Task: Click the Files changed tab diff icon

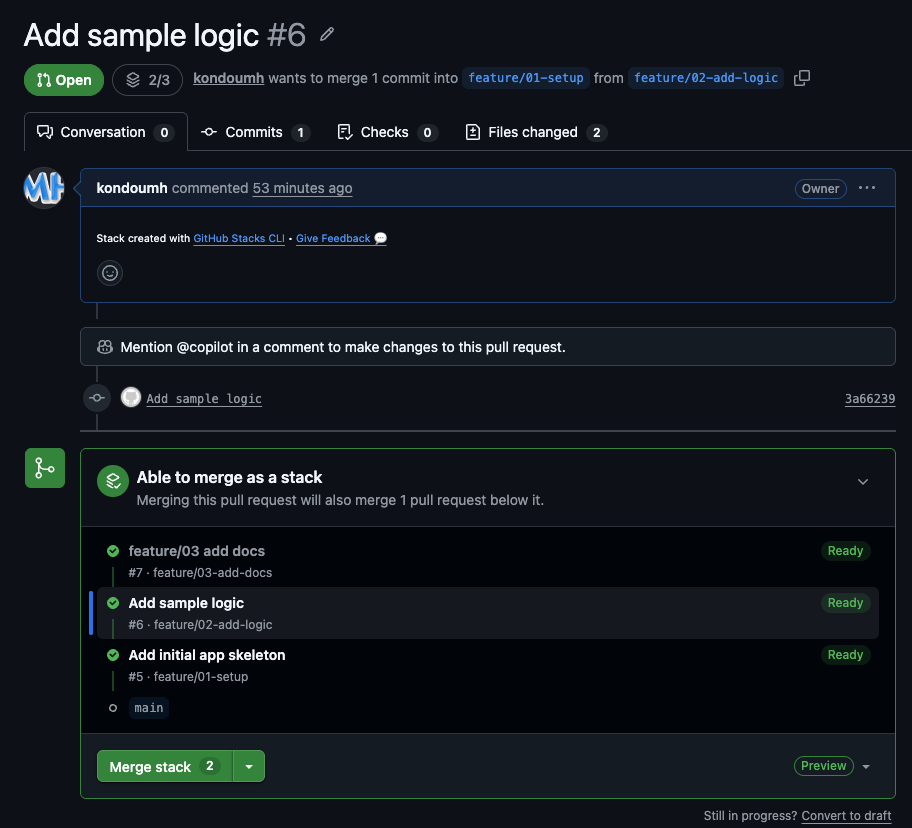Action: coord(473,132)
